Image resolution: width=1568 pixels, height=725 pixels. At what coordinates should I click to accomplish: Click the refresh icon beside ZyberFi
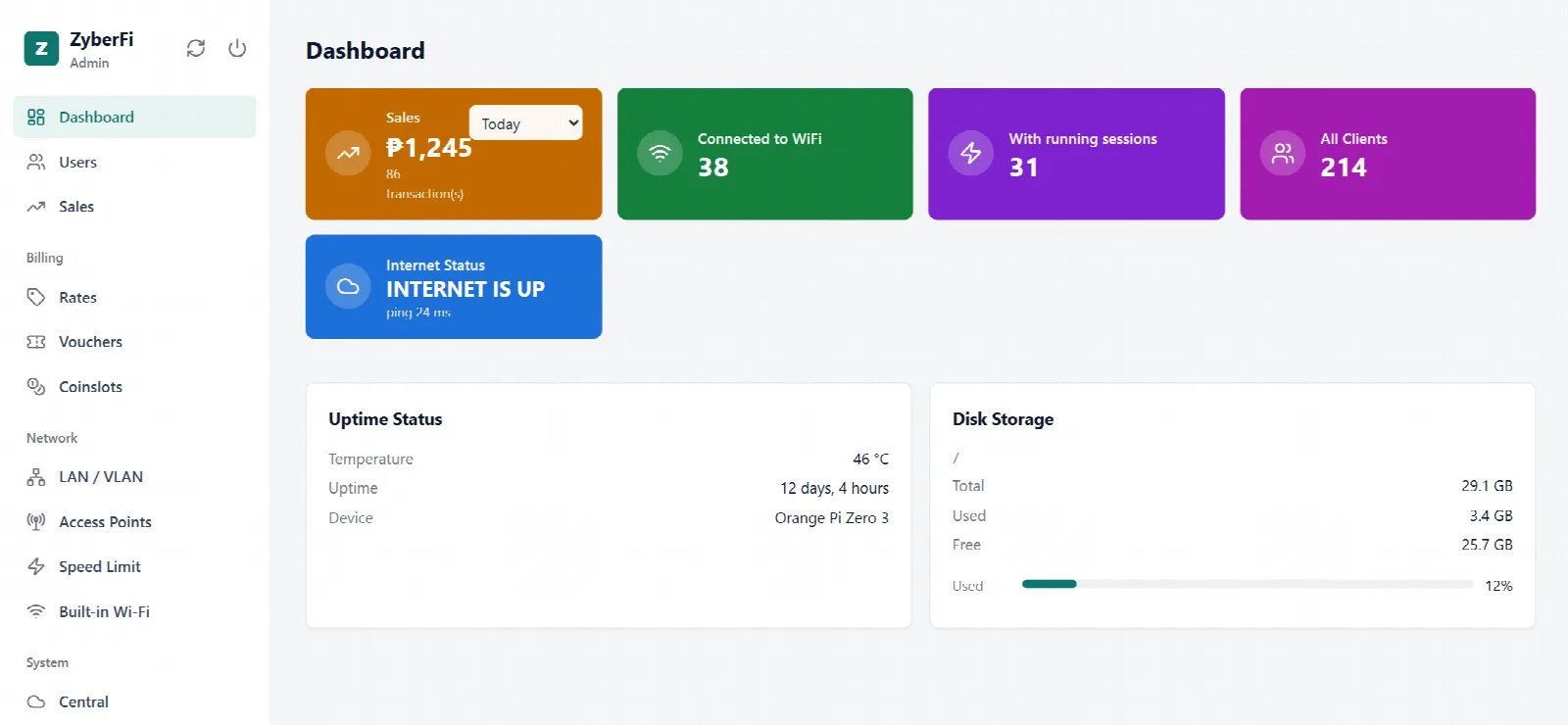pyautogui.click(x=196, y=48)
